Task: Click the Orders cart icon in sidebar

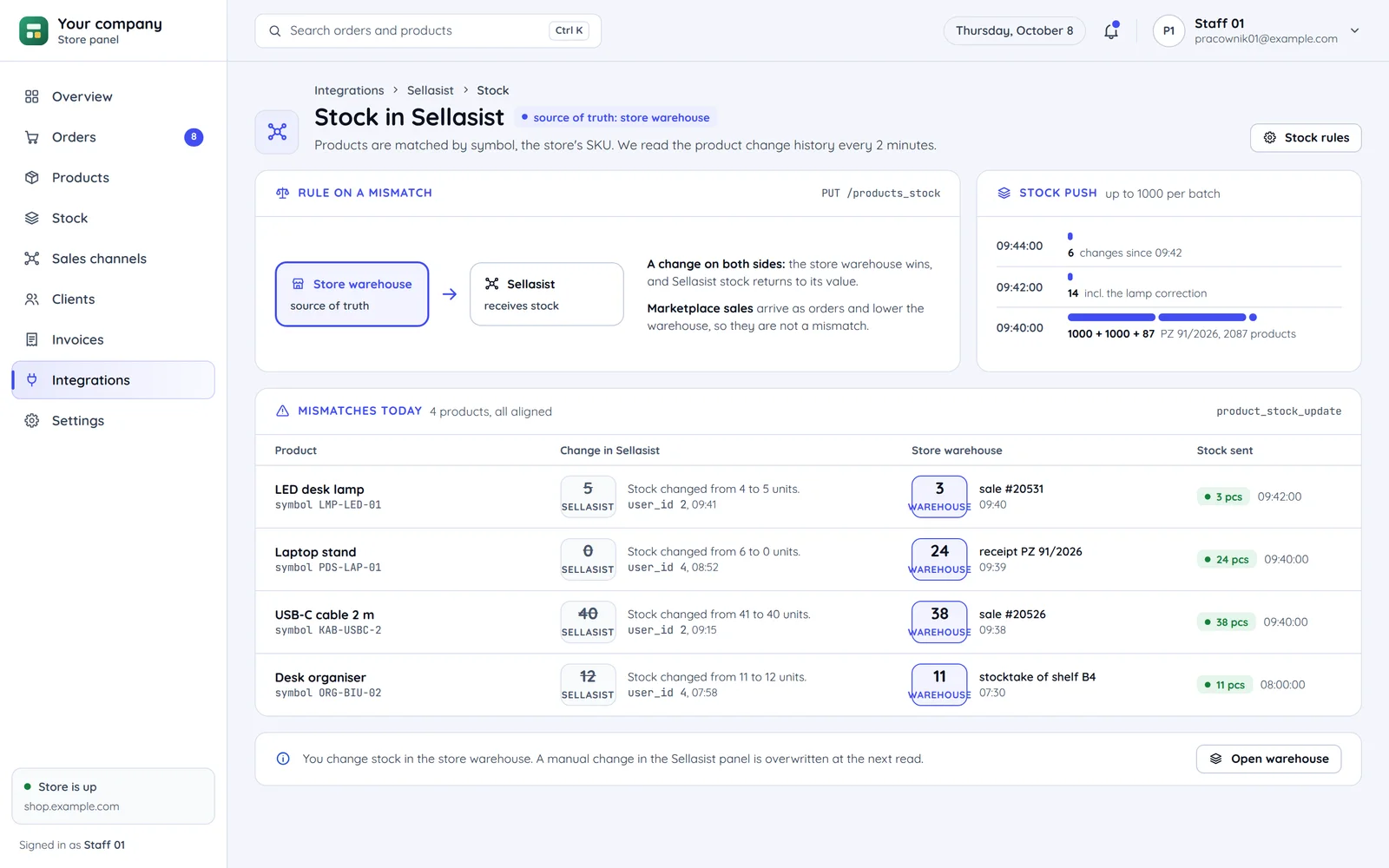Action: 32,137
